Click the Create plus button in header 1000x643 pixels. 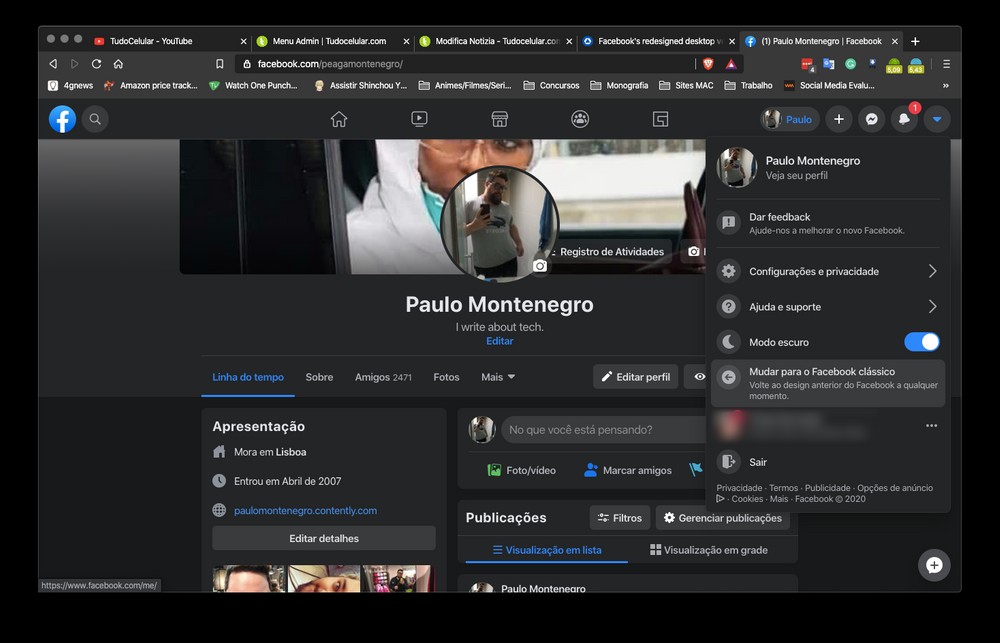pyautogui.click(x=839, y=119)
